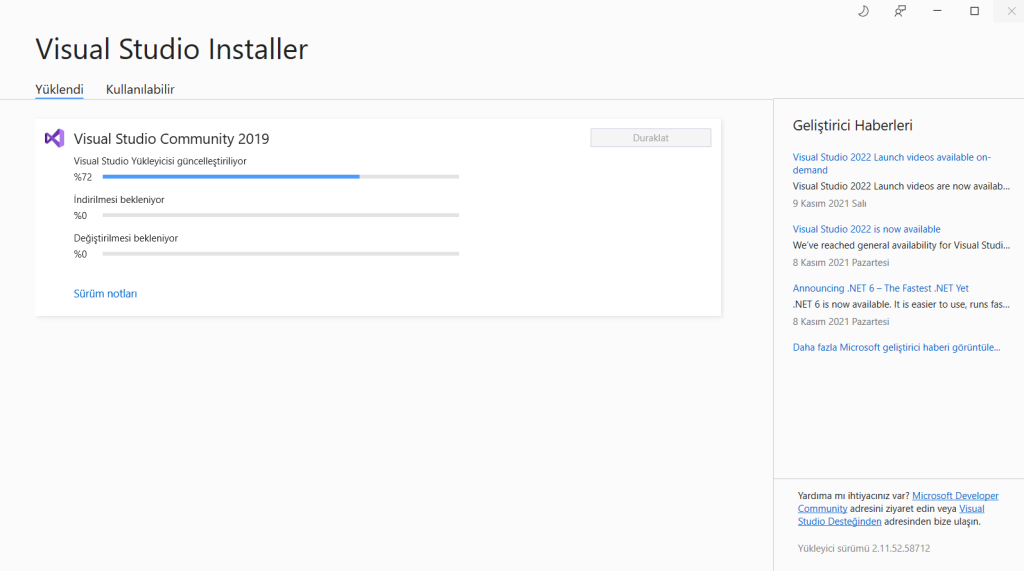Toggle the dark theme moon icon
Screen dimensions: 1024x571
pos(864,11)
